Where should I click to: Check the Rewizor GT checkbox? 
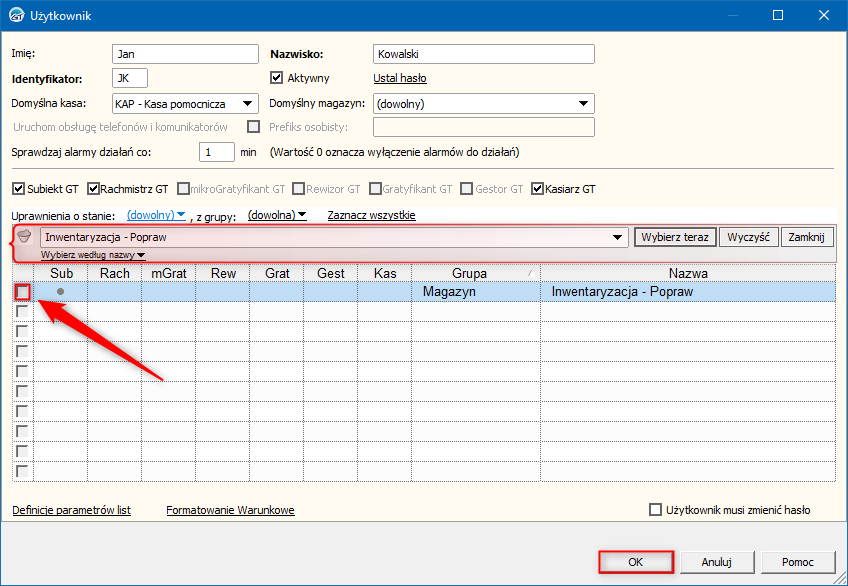299,189
